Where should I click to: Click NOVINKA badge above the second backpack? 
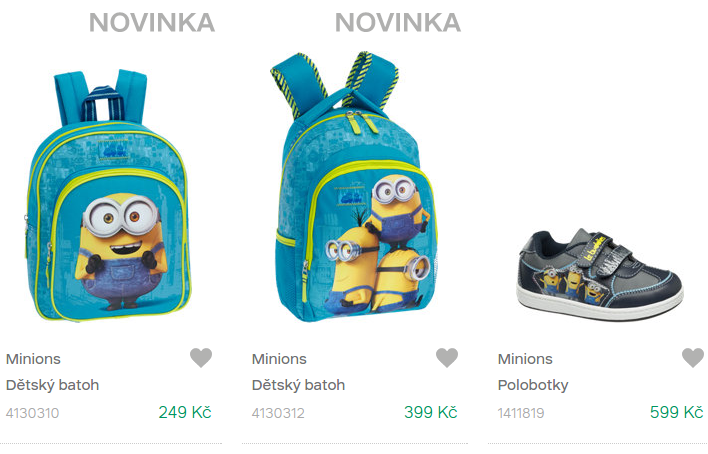[398, 23]
